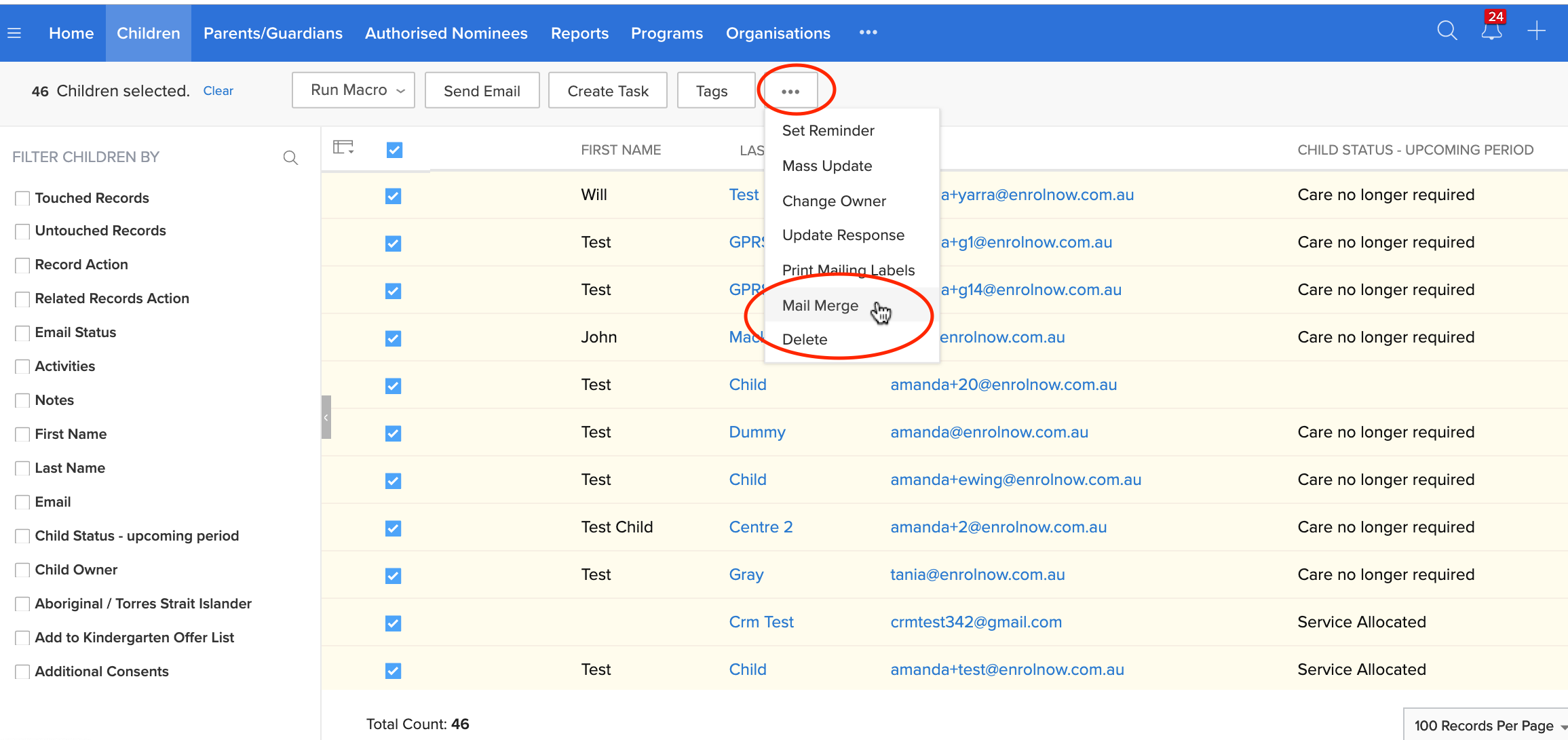Select Mass Update menu option
The image size is (1568, 740).
(826, 166)
